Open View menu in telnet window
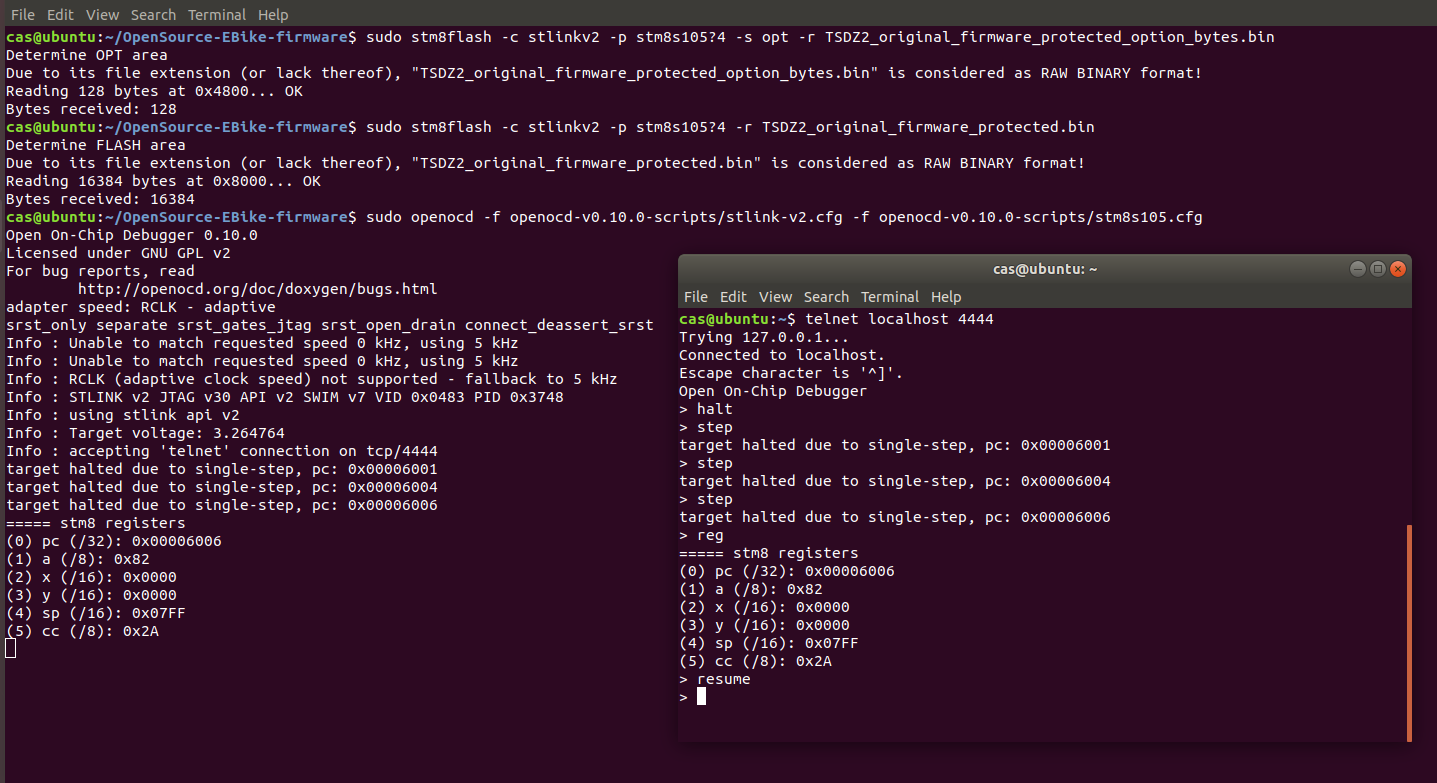This screenshot has width=1437, height=783. click(x=775, y=297)
